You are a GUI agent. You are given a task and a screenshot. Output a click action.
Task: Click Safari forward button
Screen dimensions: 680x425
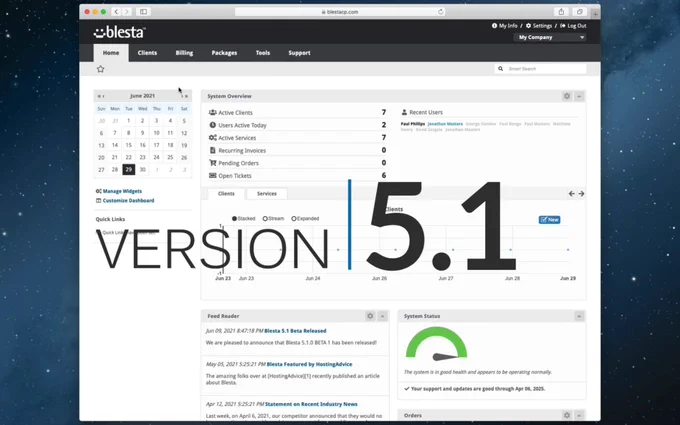pyautogui.click(x=127, y=12)
